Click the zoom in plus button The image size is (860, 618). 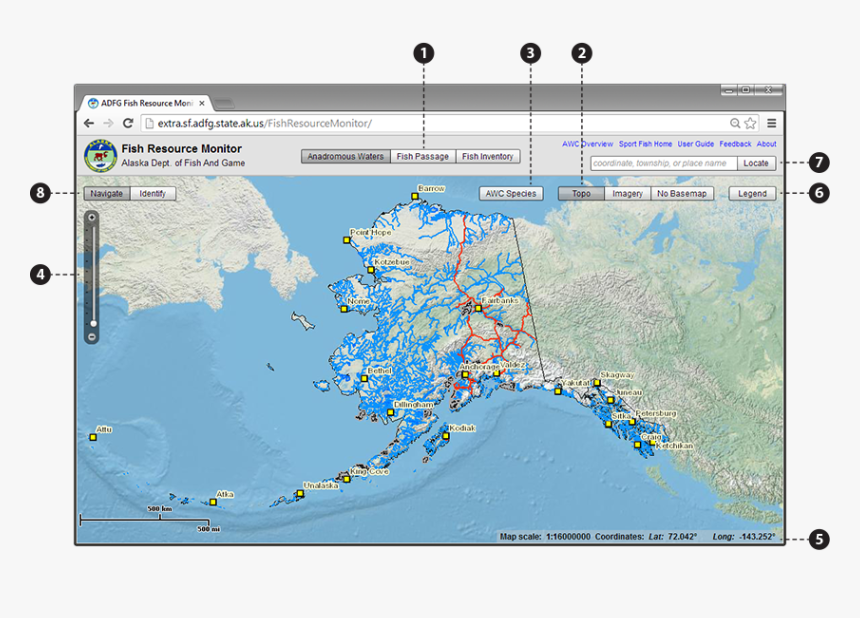coord(92,216)
